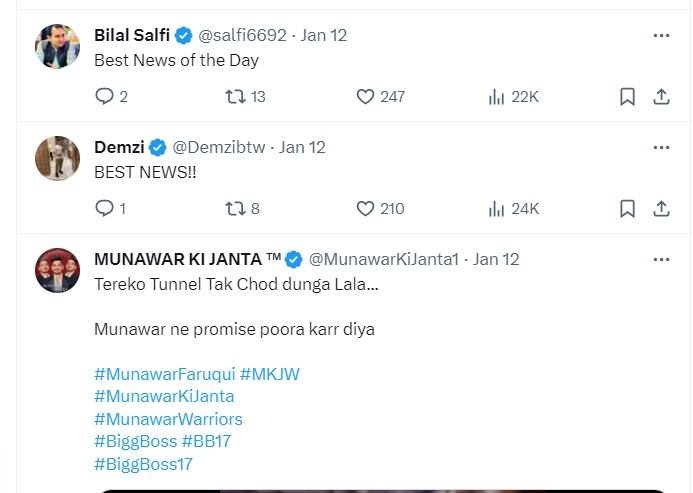
Task: Share Bilal Salfi's tweet
Action: [661, 97]
